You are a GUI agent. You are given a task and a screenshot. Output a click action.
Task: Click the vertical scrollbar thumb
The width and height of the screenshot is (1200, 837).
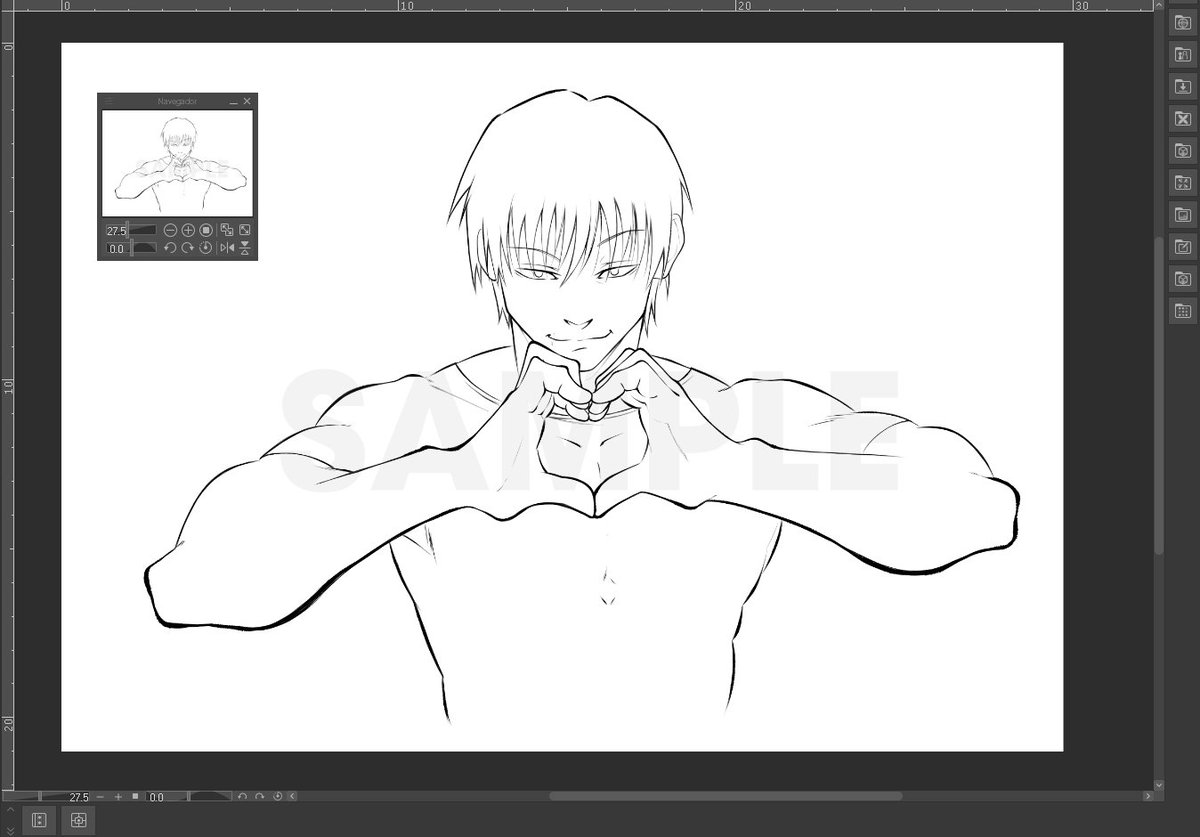click(1159, 396)
